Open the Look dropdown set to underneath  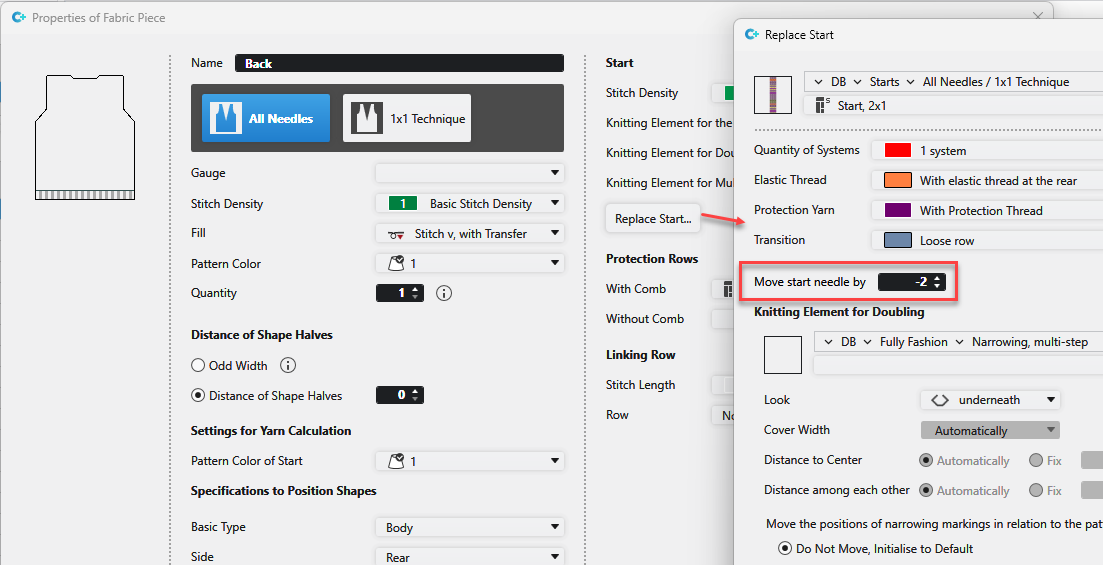tap(989, 400)
